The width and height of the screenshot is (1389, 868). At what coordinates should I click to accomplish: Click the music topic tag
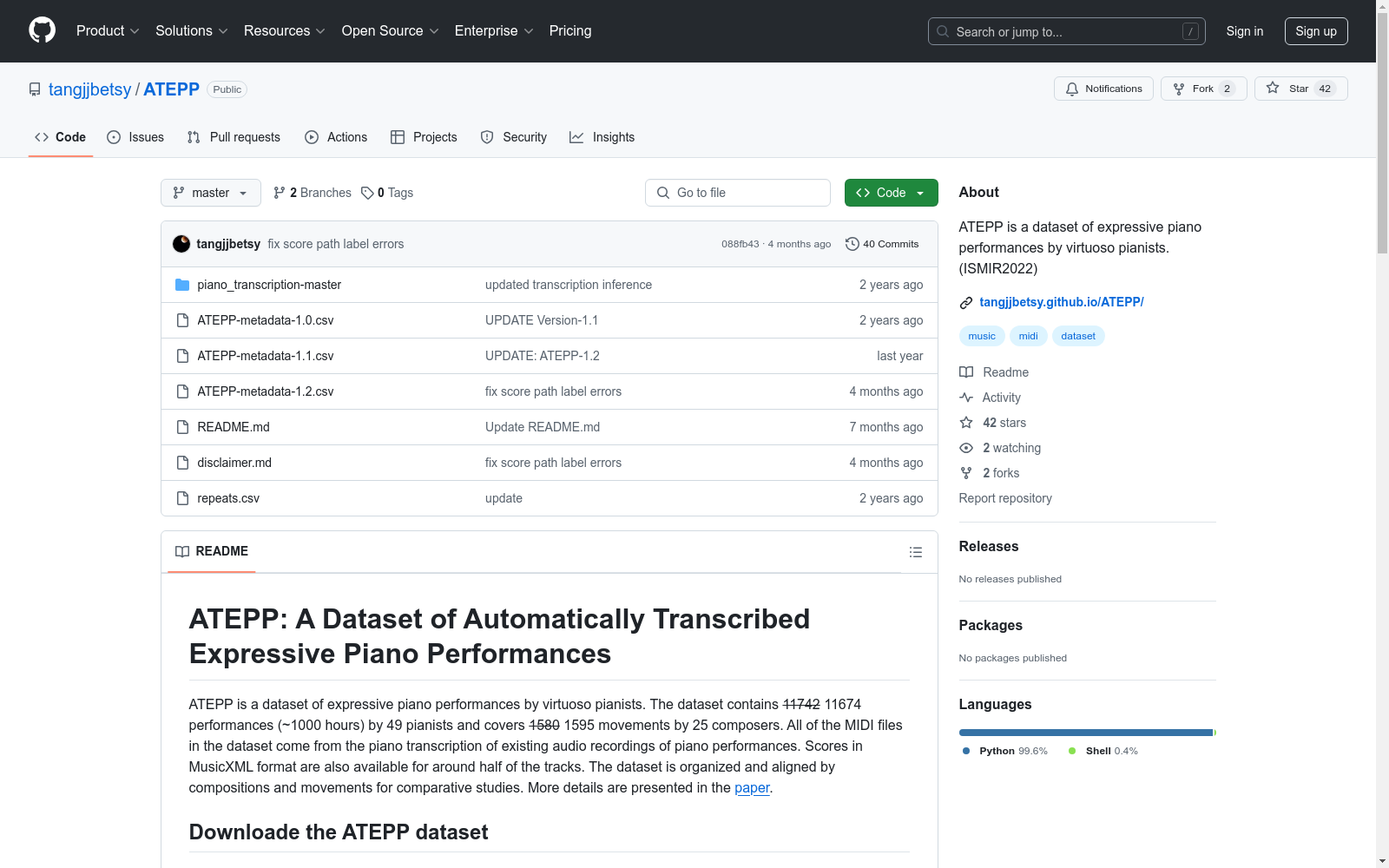pyautogui.click(x=982, y=336)
